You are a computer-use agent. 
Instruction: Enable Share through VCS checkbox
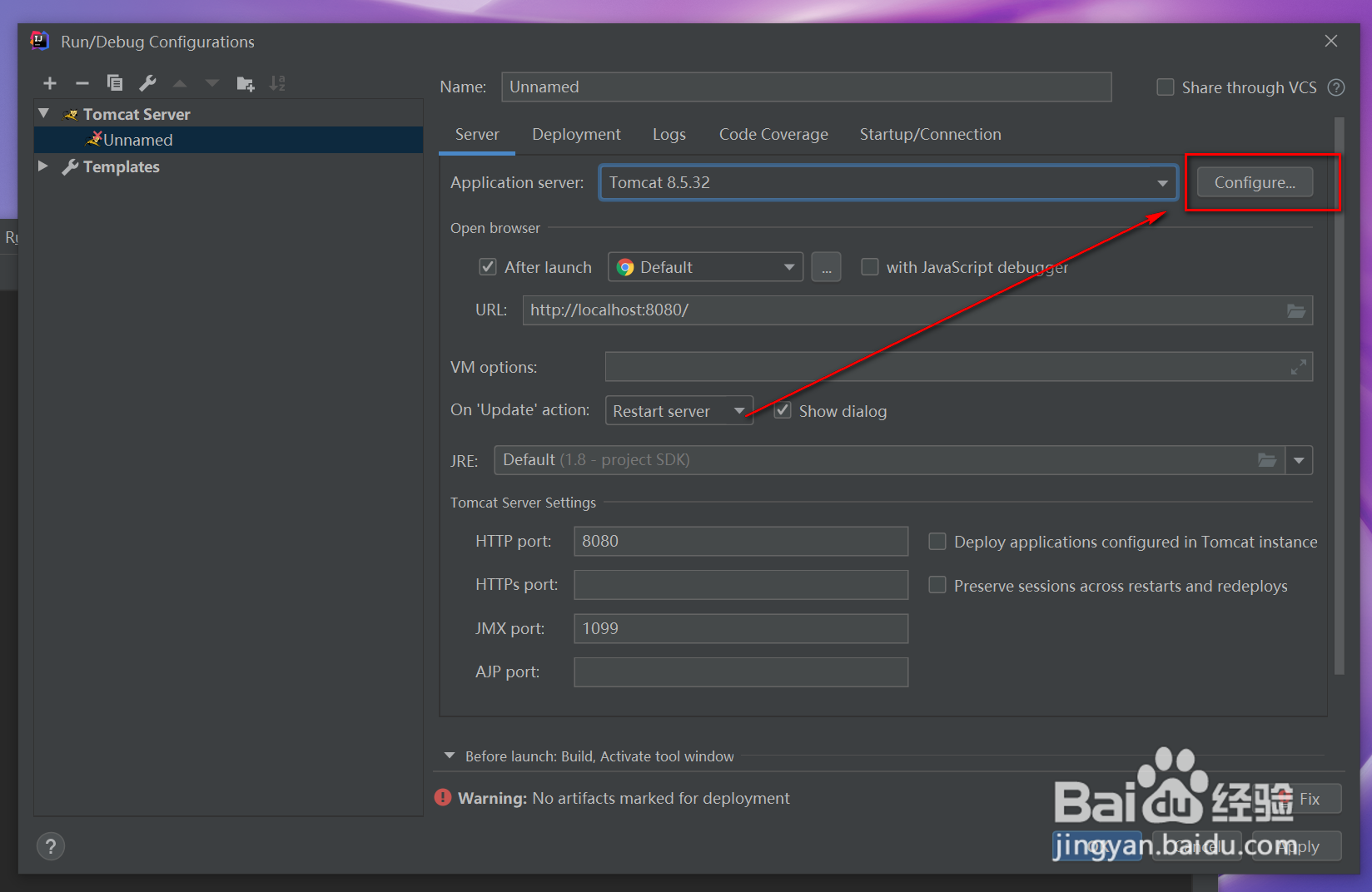point(1166,87)
